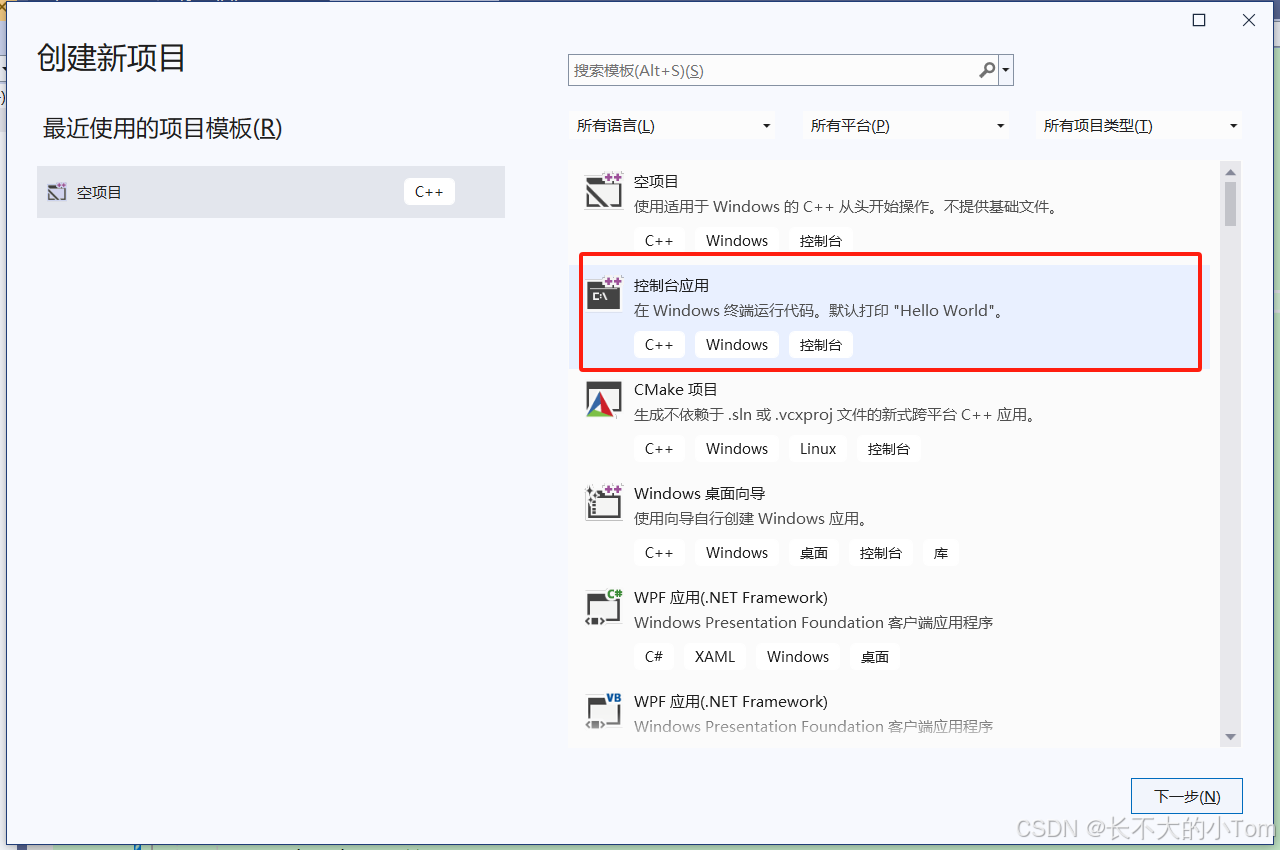Select the recent 空项目 template icon
Viewport: 1280px width, 850px height.
click(x=57, y=191)
